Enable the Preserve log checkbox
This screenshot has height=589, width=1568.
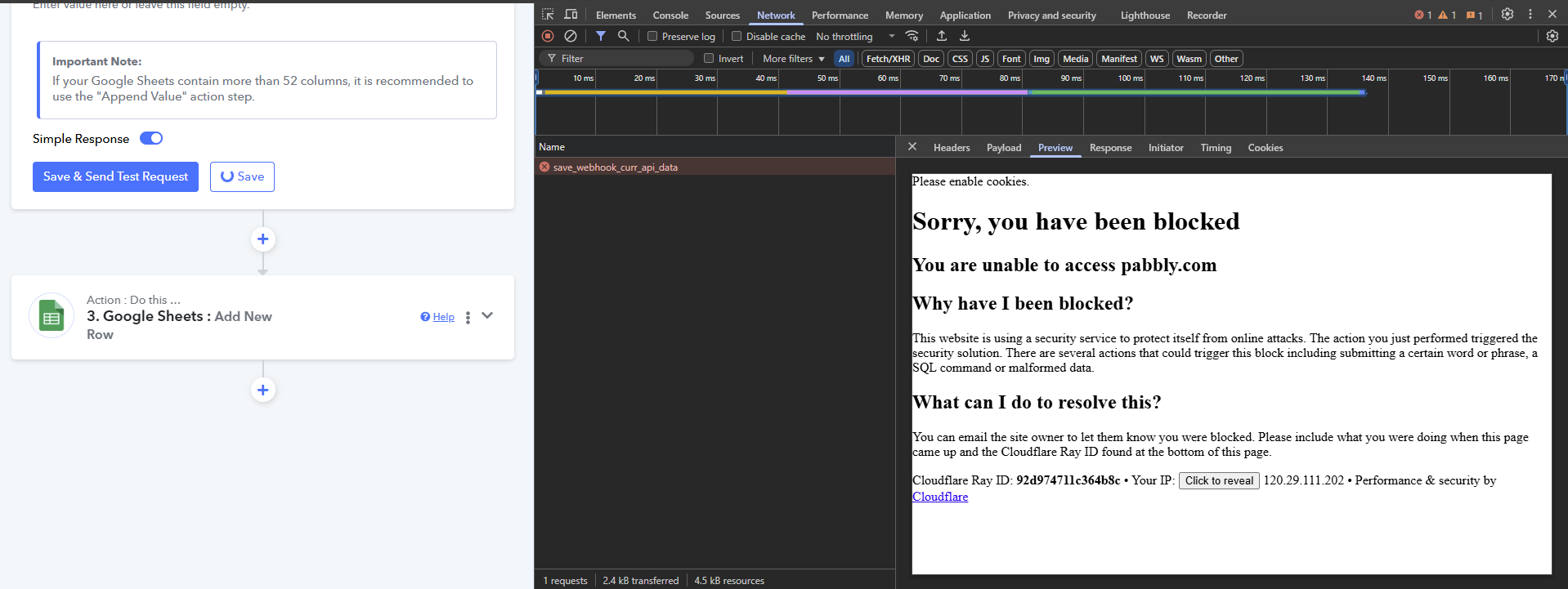pos(652,36)
